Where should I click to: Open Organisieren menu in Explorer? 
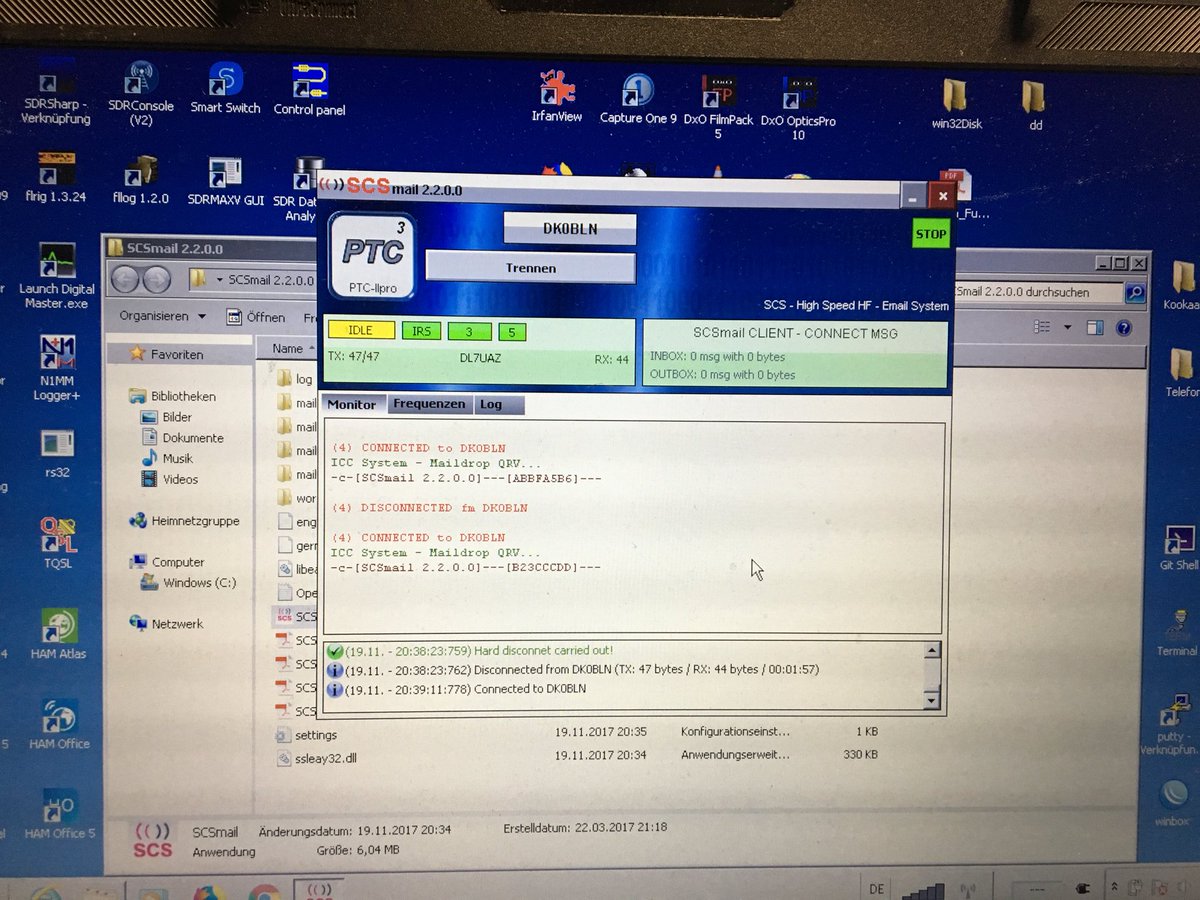pyautogui.click(x=162, y=316)
